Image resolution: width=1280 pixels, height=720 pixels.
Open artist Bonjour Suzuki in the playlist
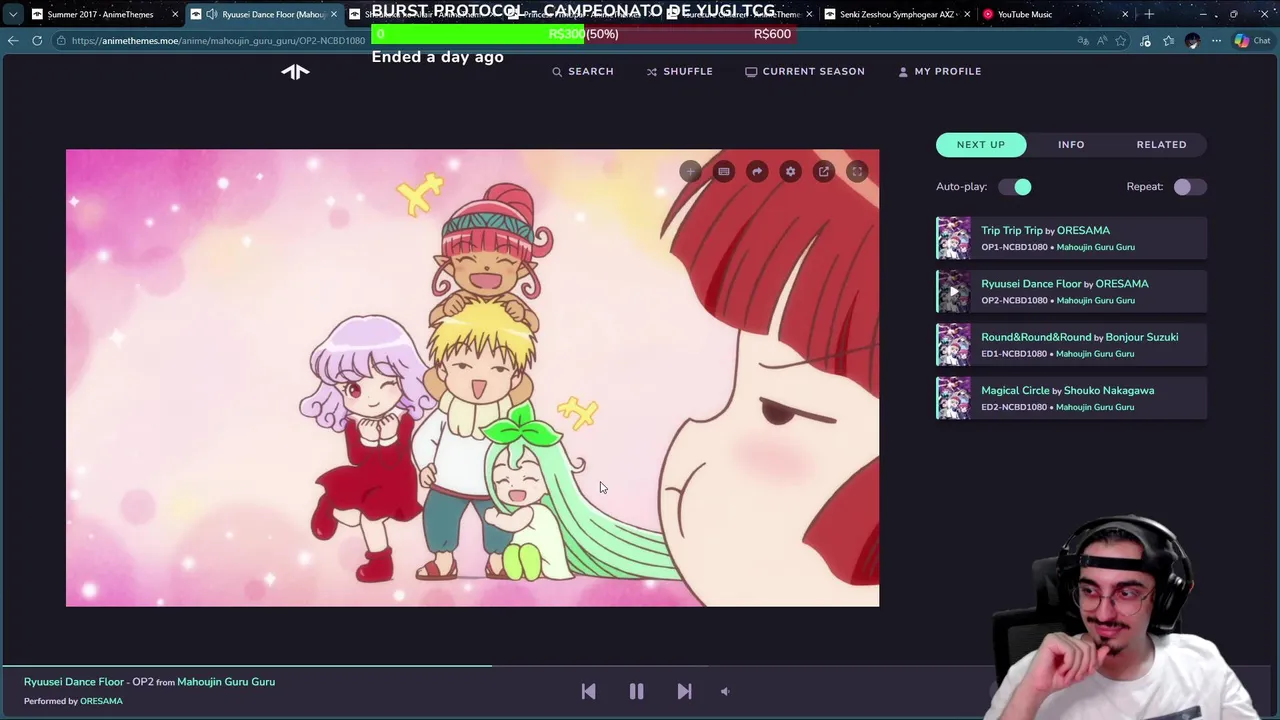pos(1142,337)
